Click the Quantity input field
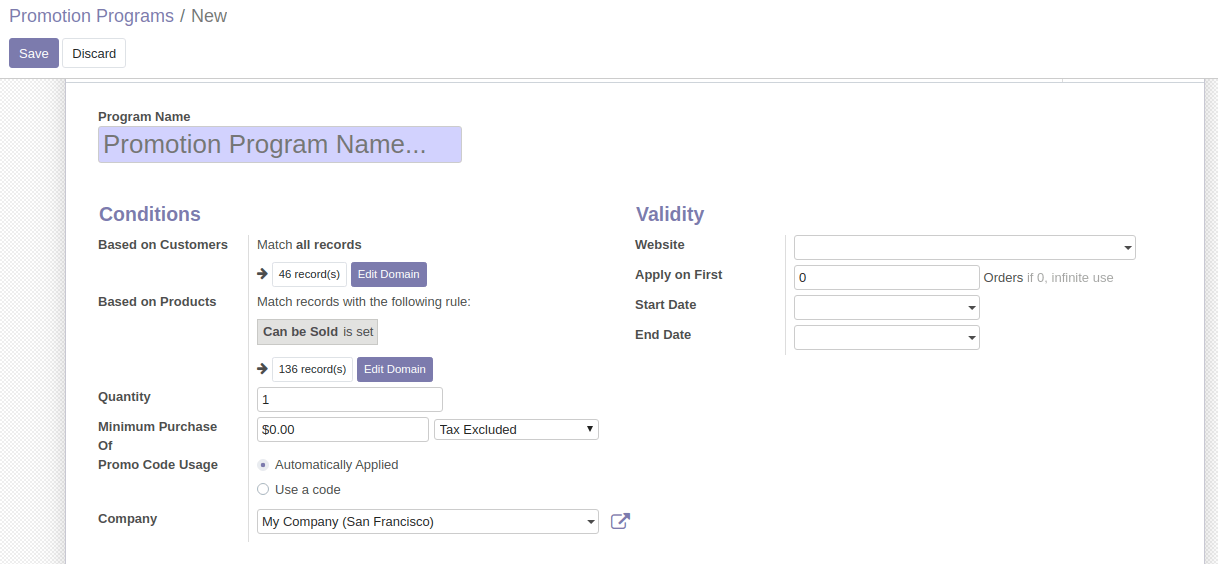The image size is (1218, 564). 350,399
